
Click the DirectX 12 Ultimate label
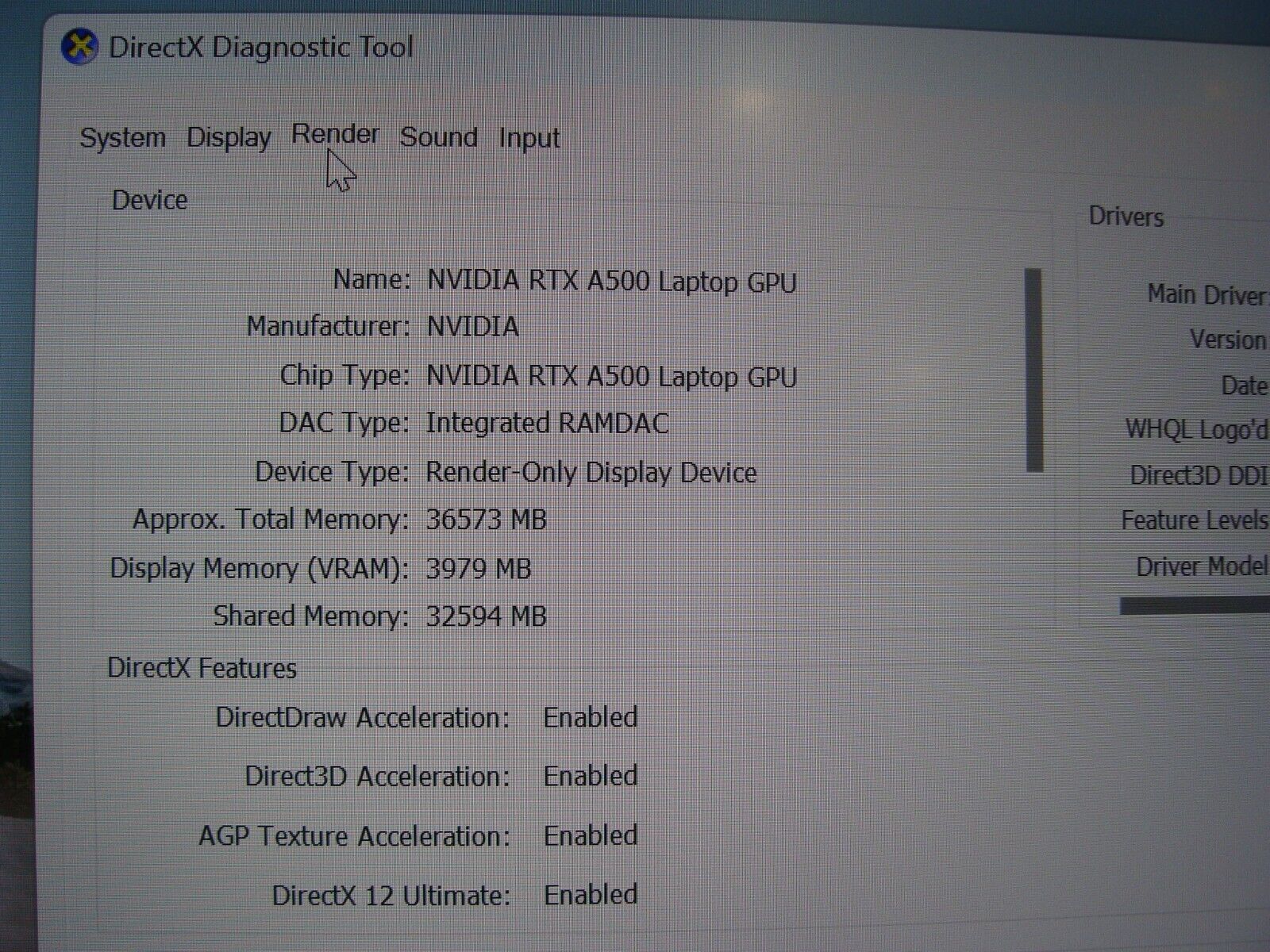391,896
